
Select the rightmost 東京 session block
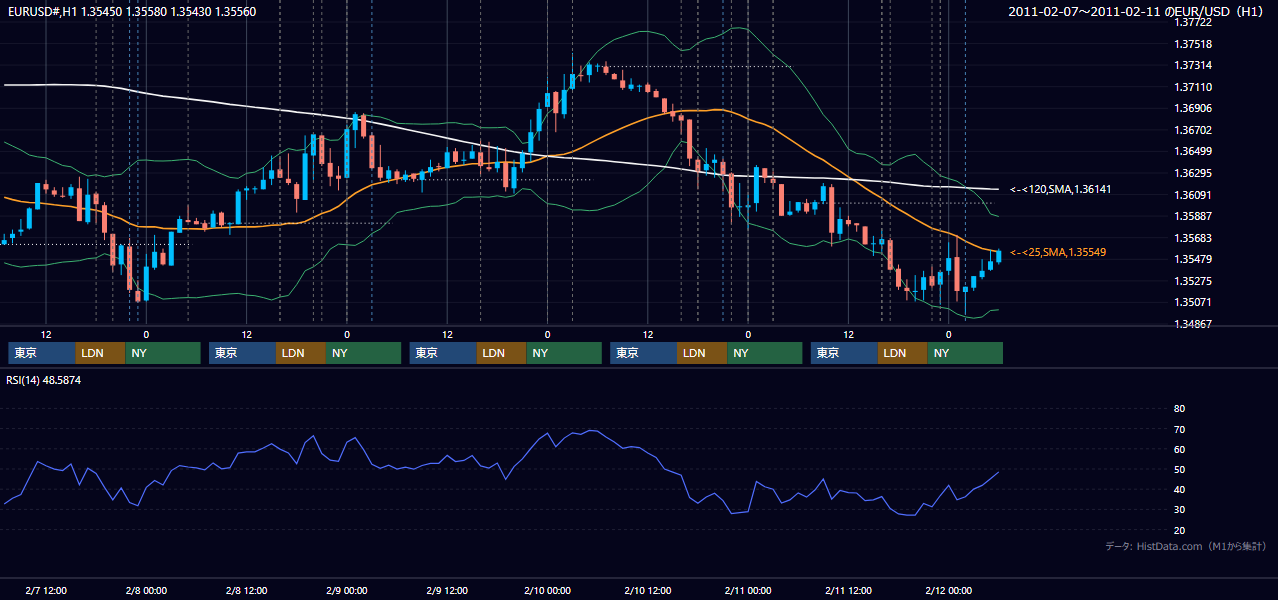[844, 353]
